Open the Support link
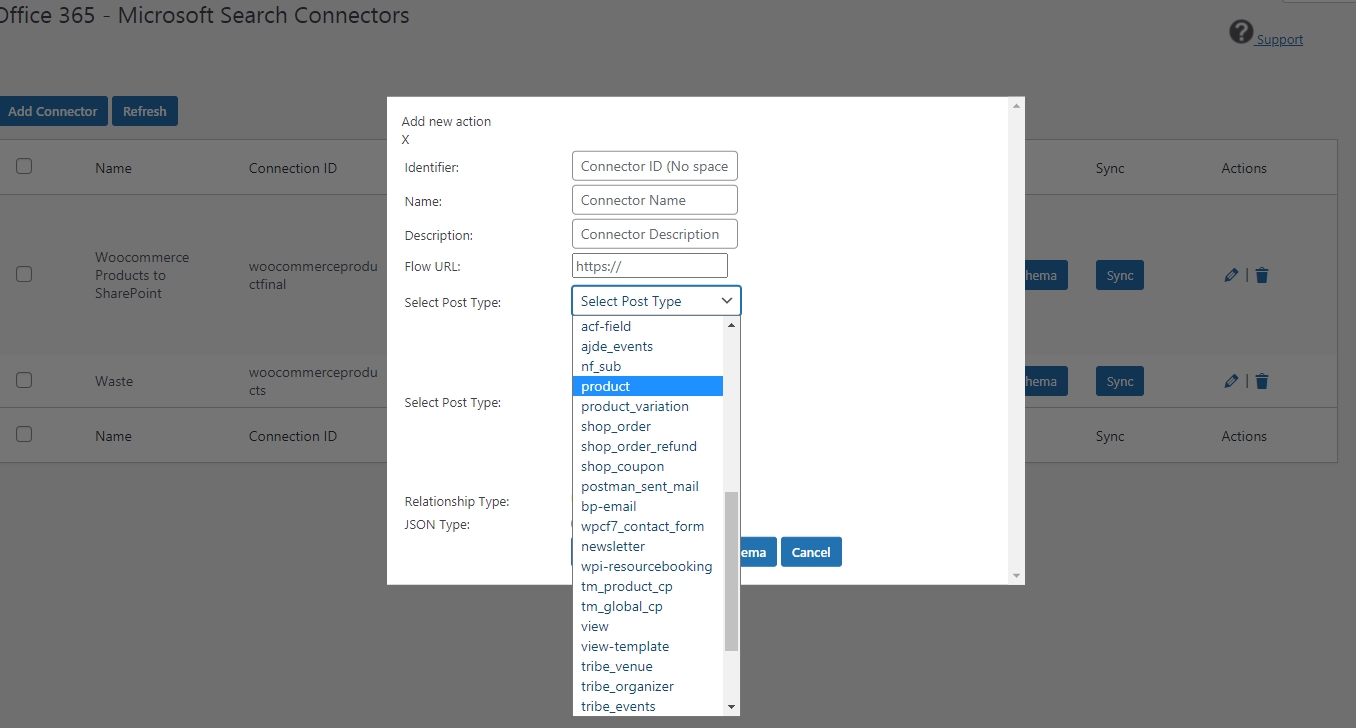 [1280, 40]
